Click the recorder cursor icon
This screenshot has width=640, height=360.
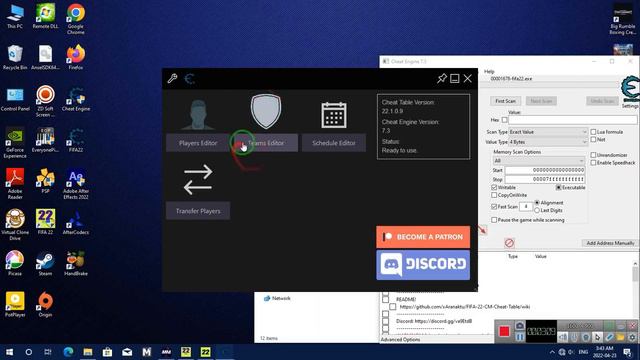coord(597,337)
